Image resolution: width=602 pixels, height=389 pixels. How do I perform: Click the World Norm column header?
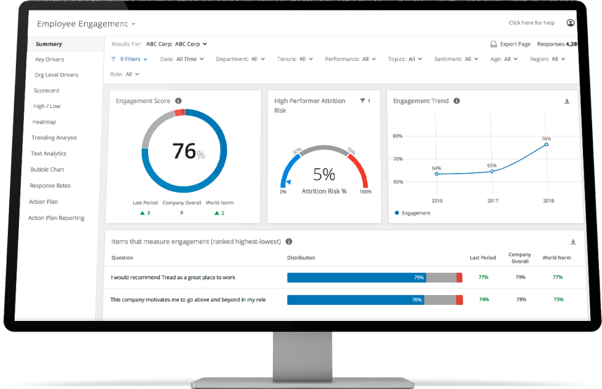tap(557, 258)
